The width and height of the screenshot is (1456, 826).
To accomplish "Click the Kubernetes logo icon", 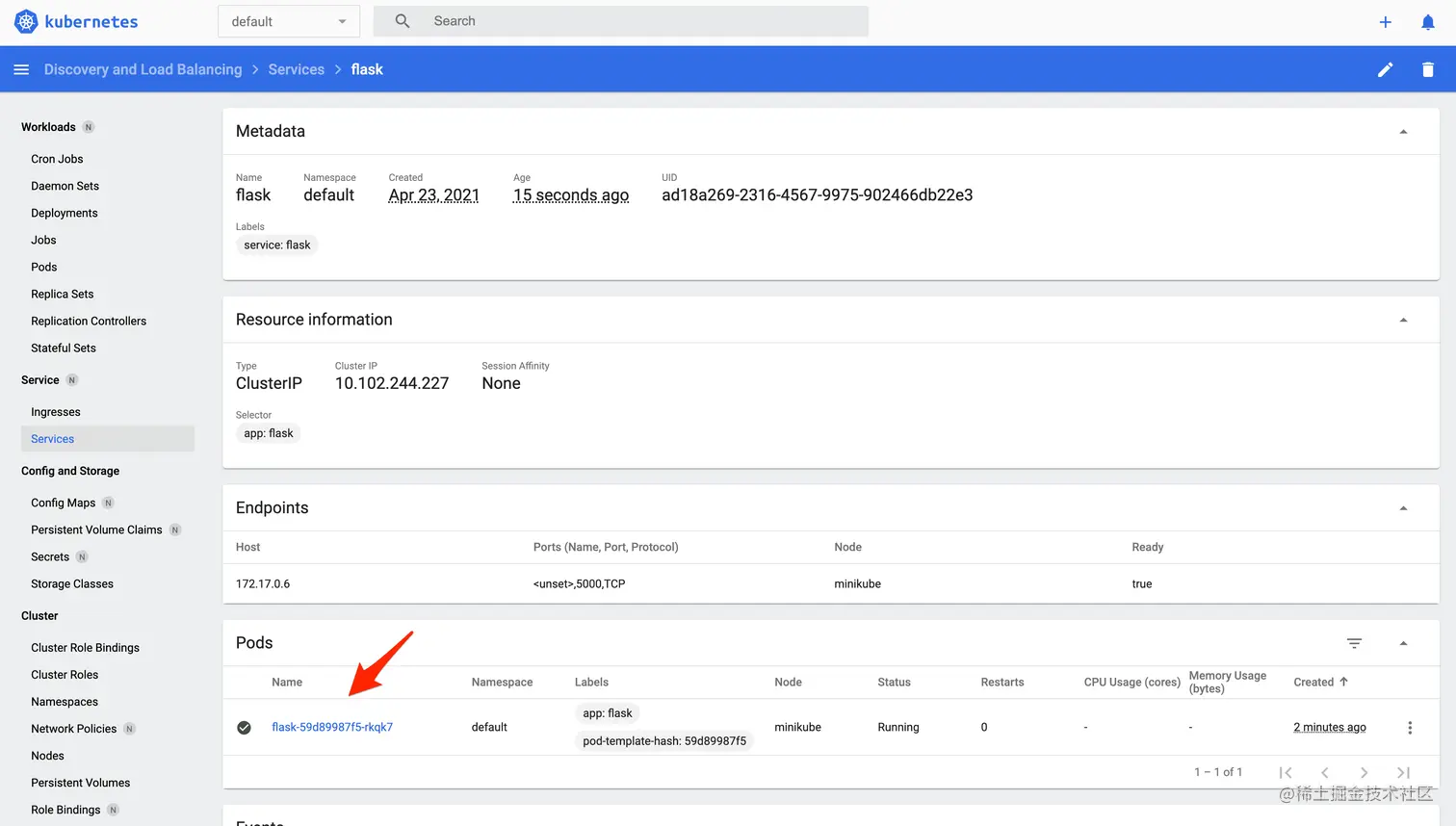I will coord(26,21).
